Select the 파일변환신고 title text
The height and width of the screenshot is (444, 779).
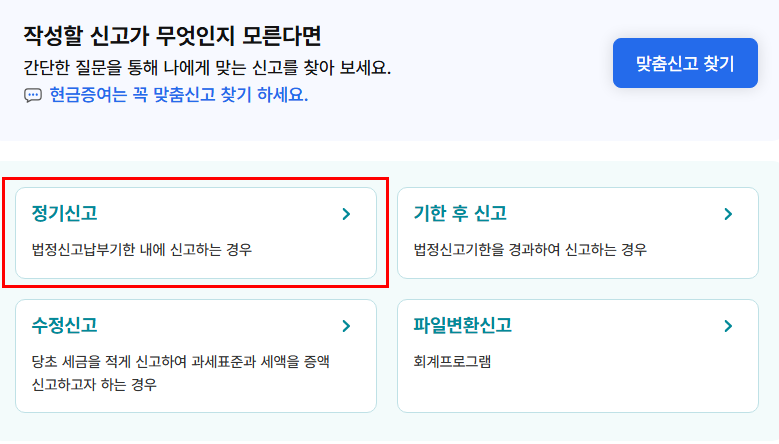(x=463, y=326)
